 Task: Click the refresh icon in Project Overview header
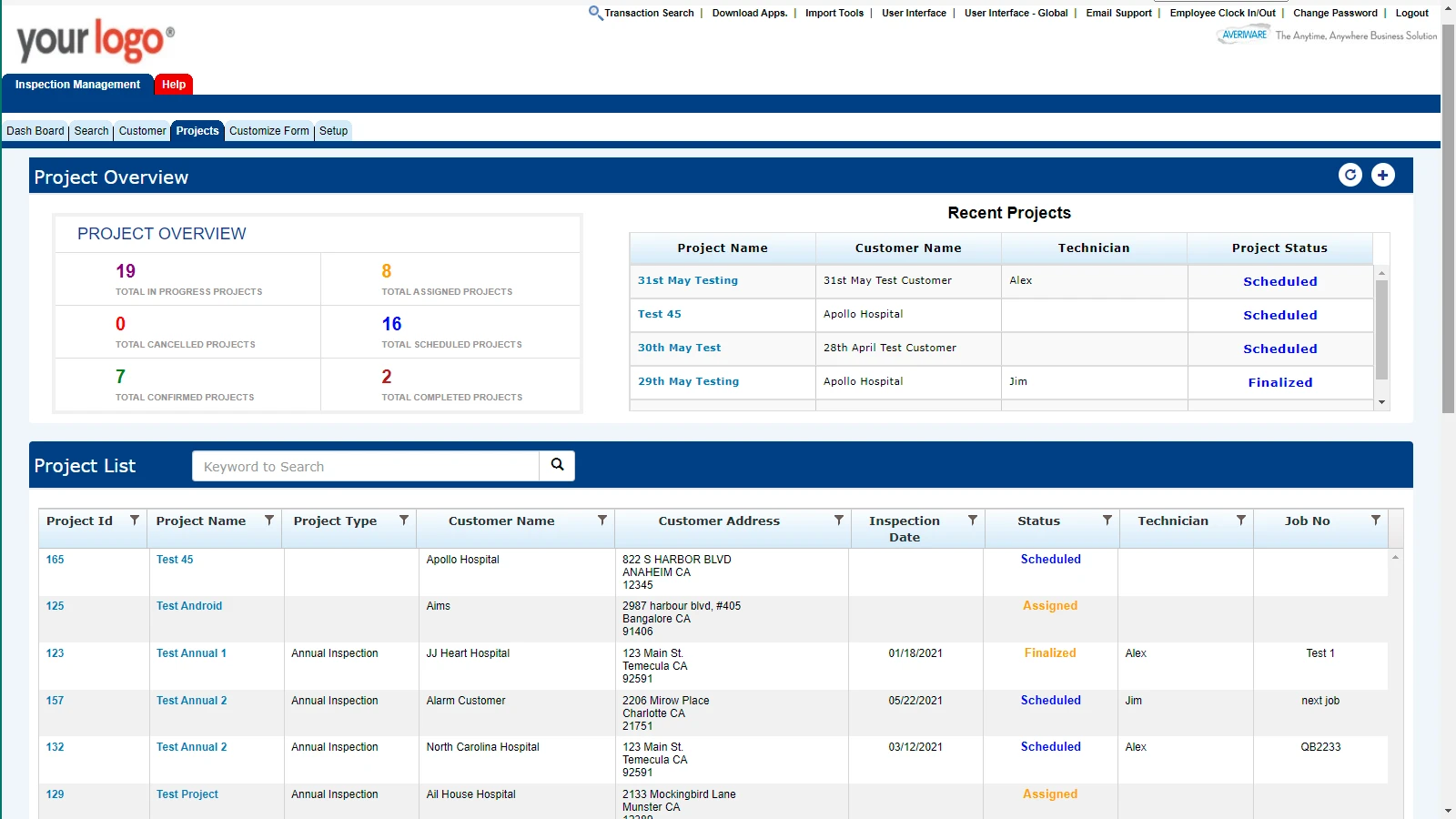1350,175
